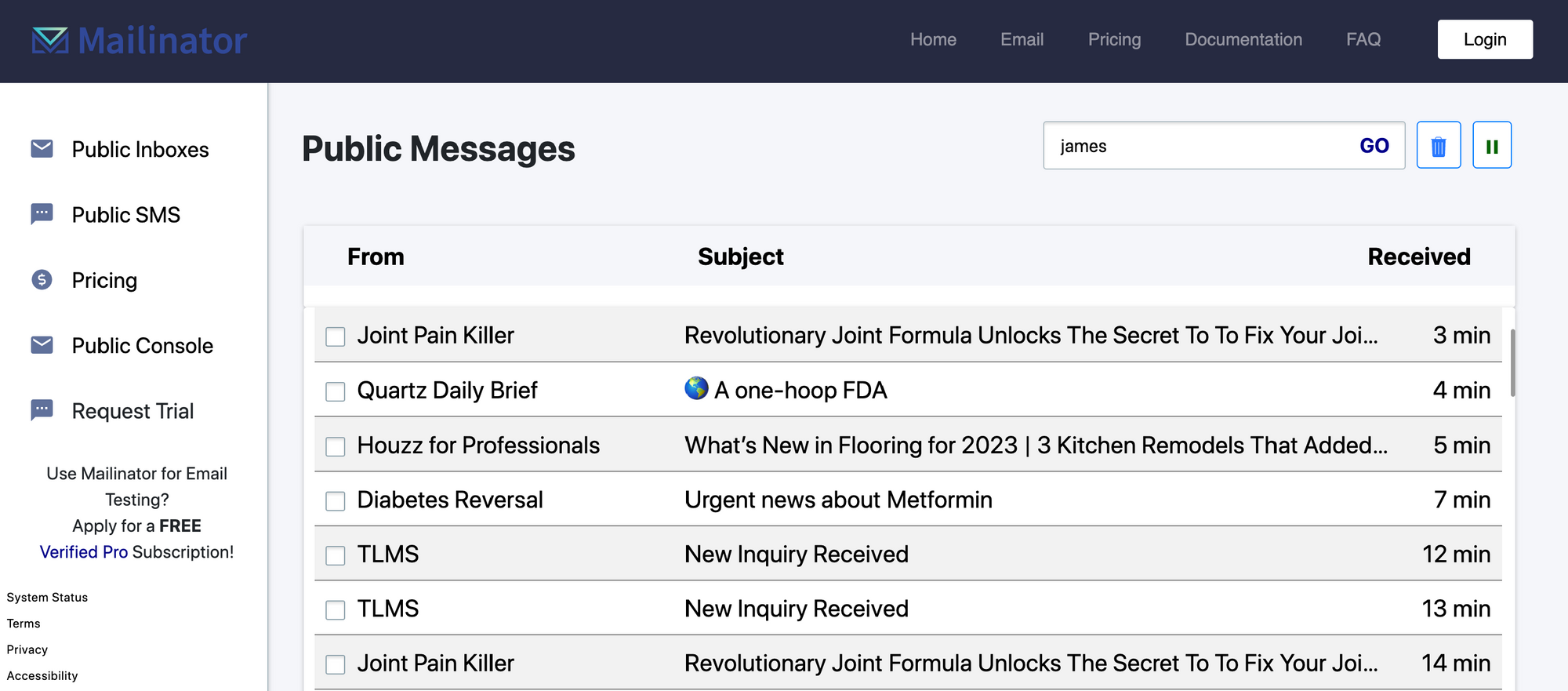1568x691 pixels.
Task: Select the Quartz Daily Brief checkbox
Action: click(336, 391)
